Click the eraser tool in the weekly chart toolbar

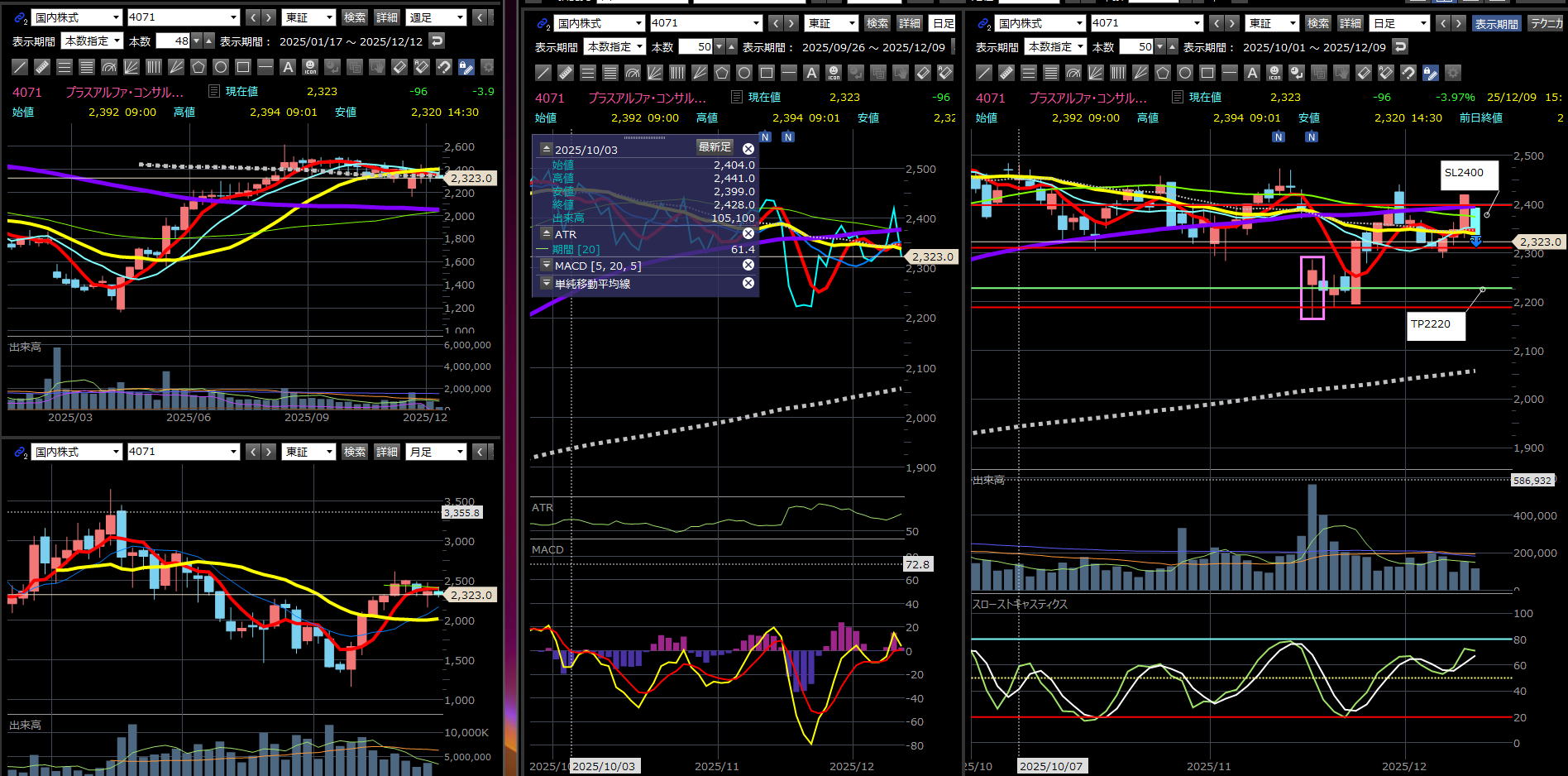point(399,67)
